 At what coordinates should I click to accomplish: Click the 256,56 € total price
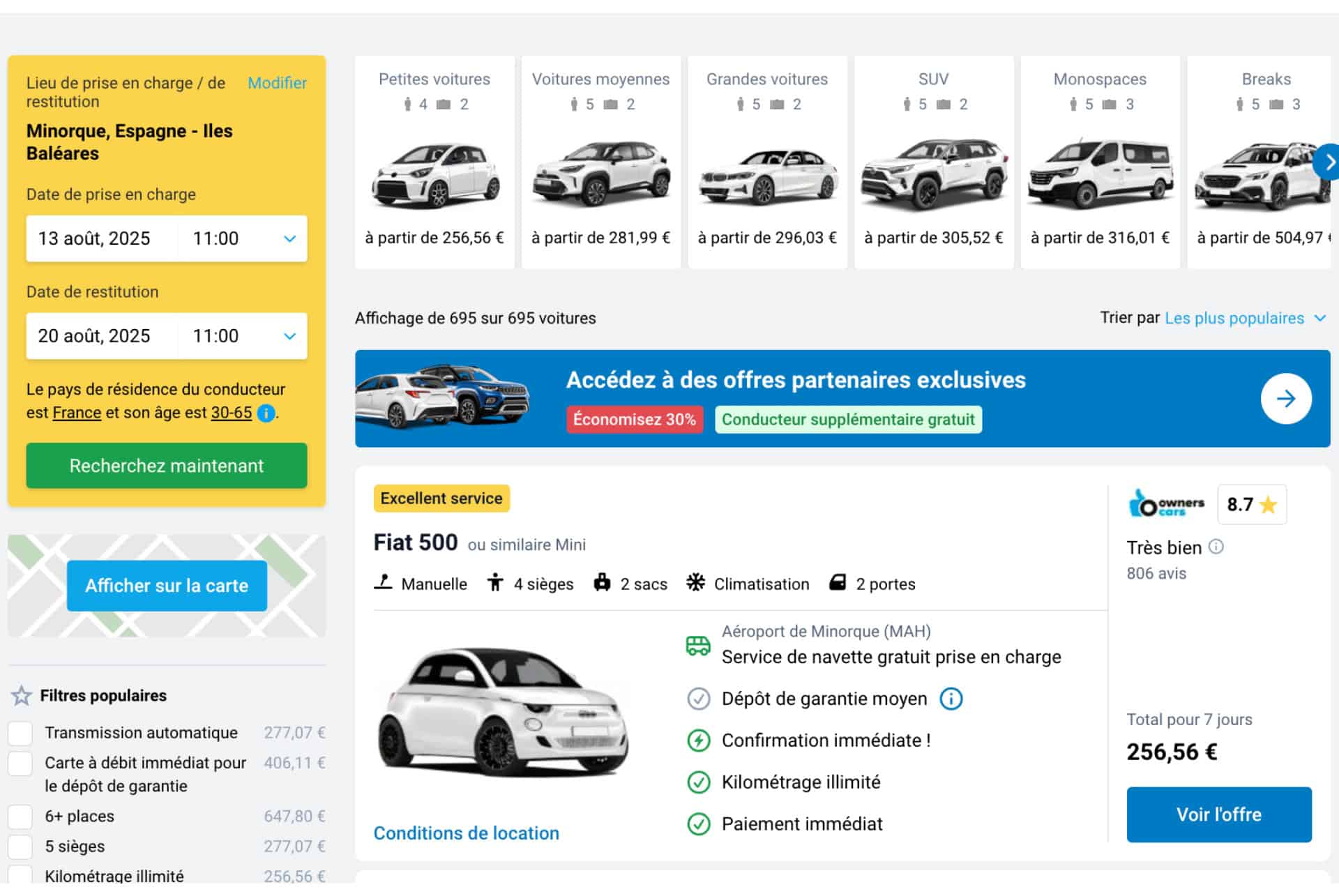[x=1172, y=752]
